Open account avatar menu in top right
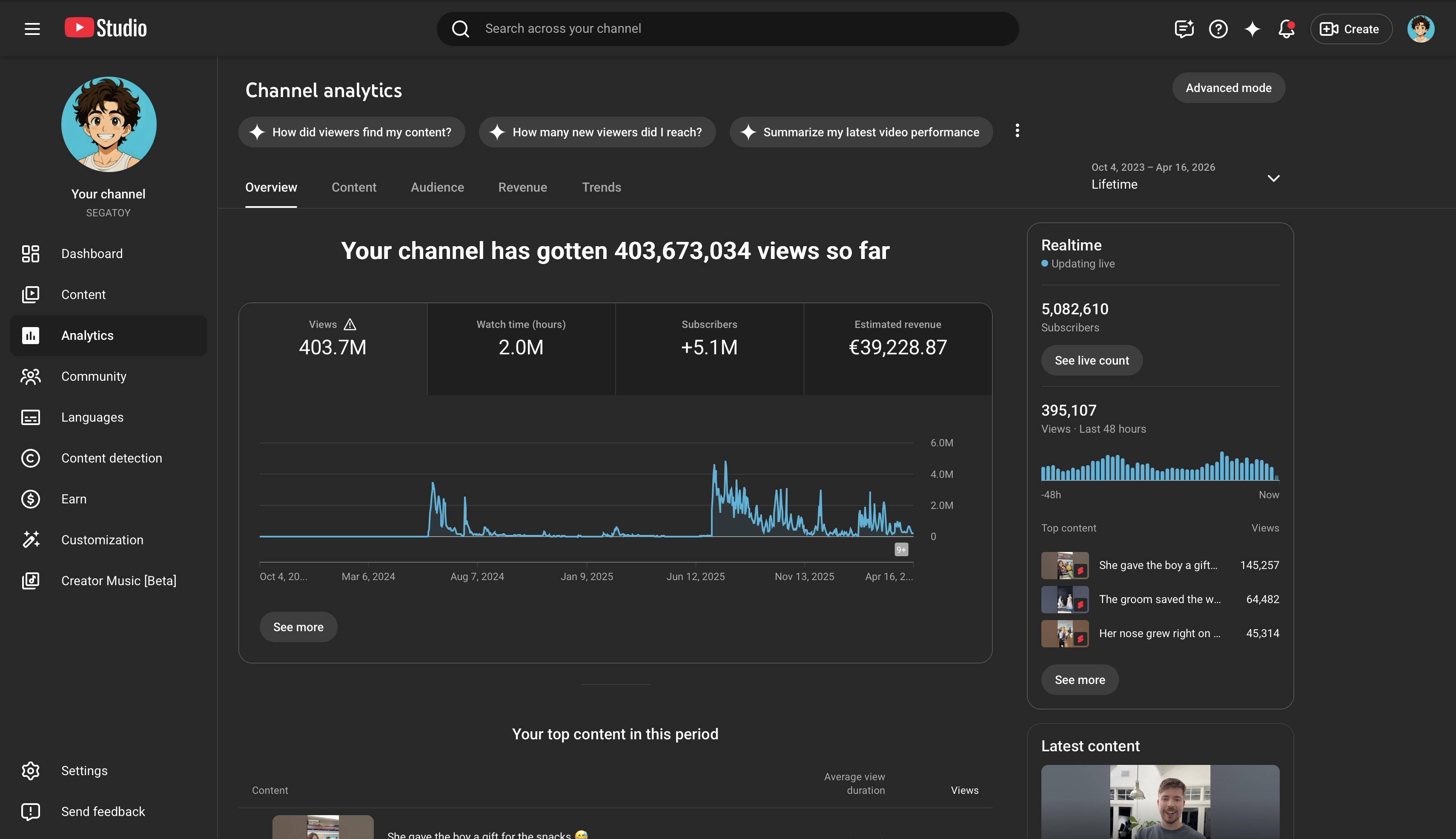 1420,29
